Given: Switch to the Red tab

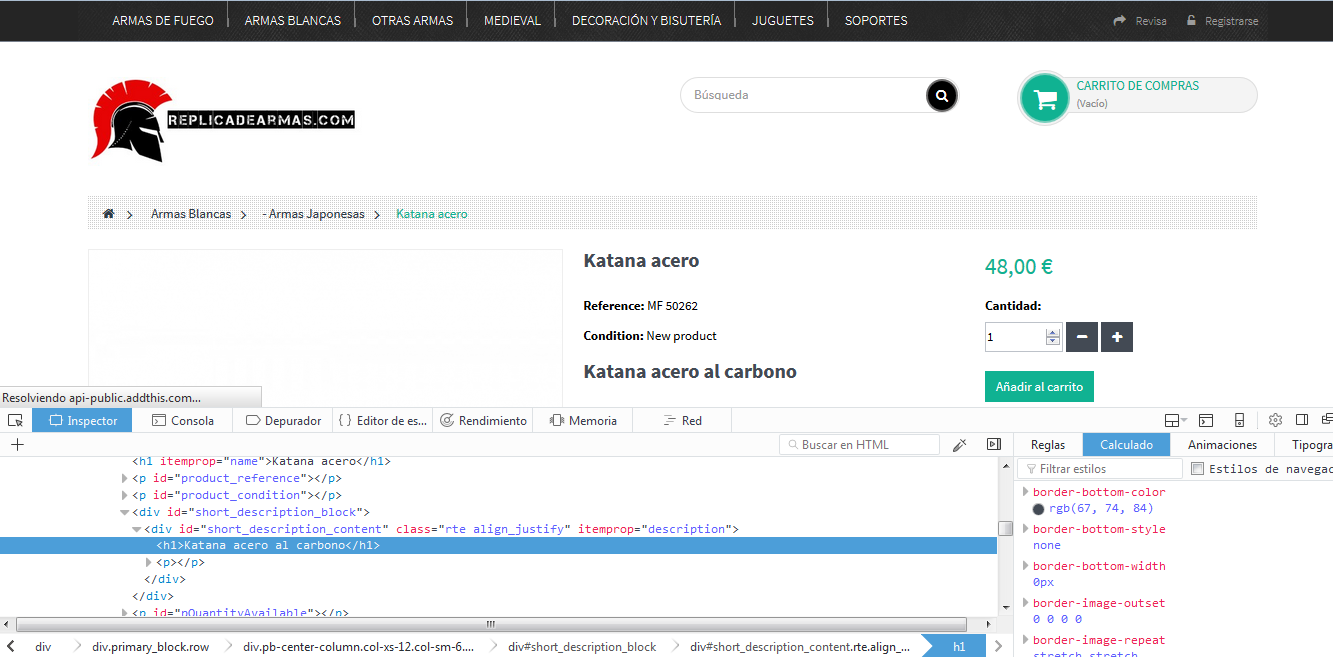Looking at the screenshot, I should coord(683,421).
